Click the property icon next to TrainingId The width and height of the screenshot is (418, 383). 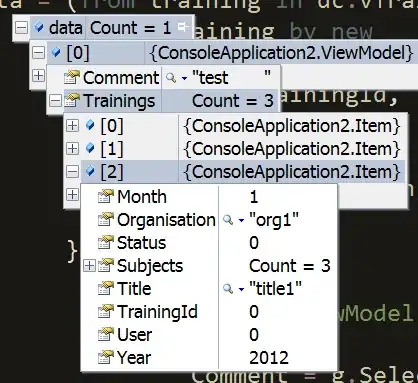pyautogui.click(x=106, y=311)
